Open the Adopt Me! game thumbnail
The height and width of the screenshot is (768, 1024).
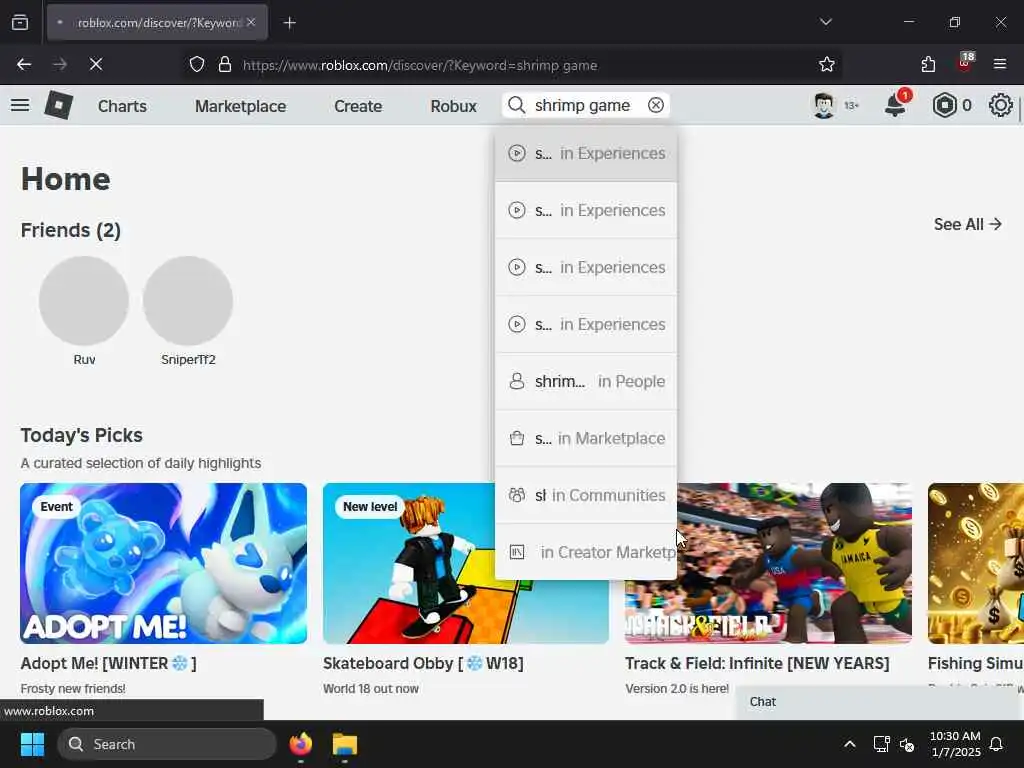click(x=163, y=564)
